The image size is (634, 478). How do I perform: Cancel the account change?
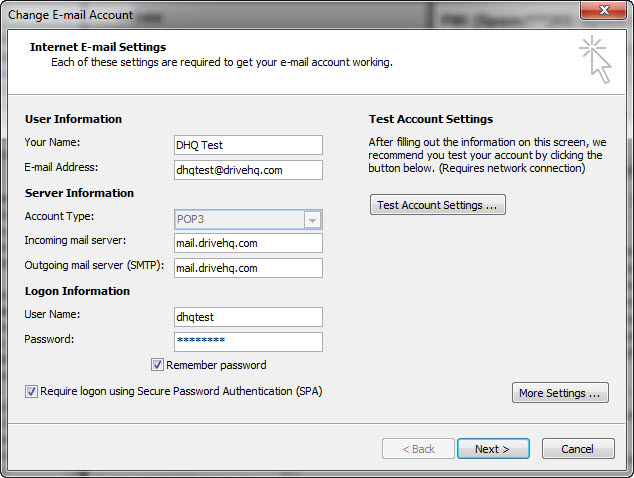pos(577,449)
